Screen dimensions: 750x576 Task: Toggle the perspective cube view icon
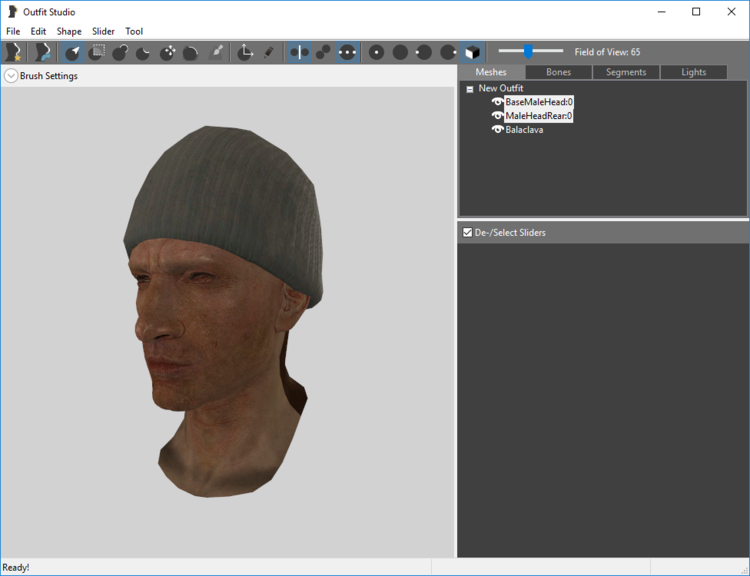[472, 52]
